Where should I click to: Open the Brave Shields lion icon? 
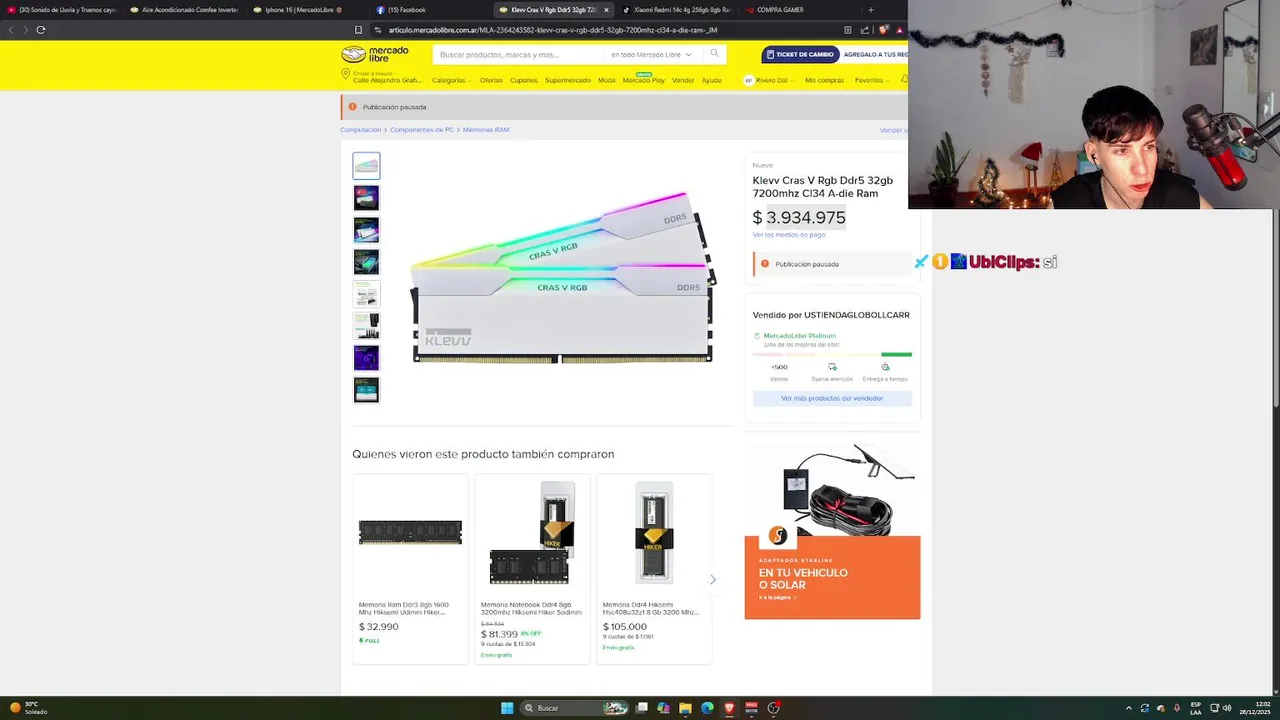(x=883, y=30)
